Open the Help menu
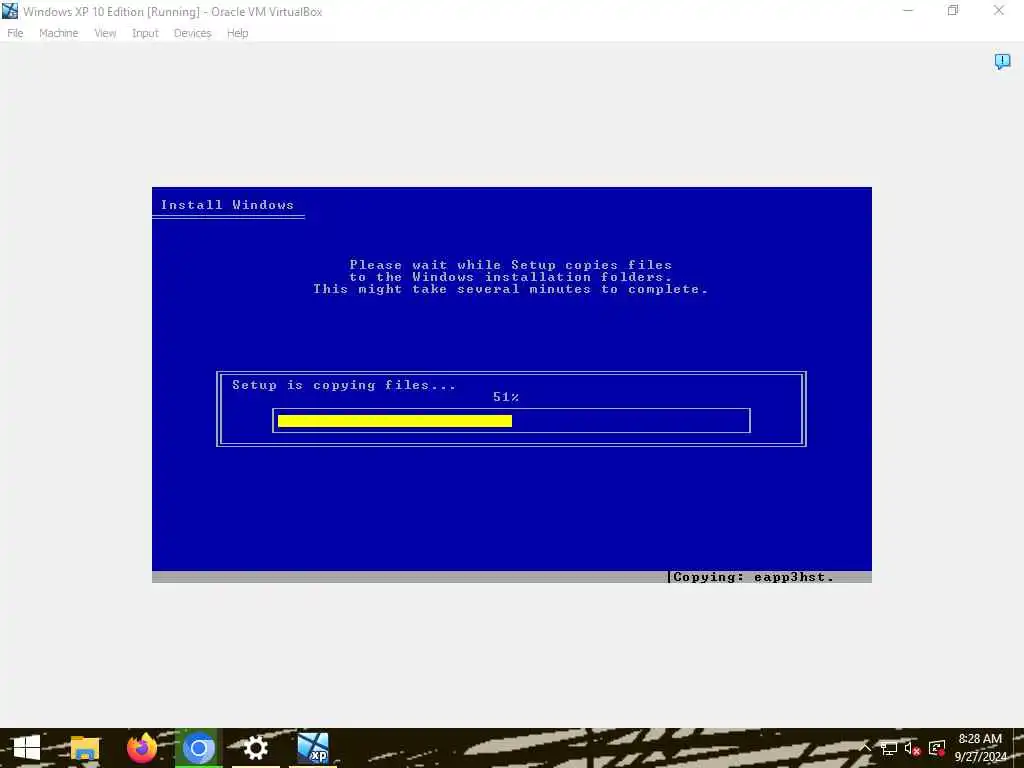 [238, 33]
